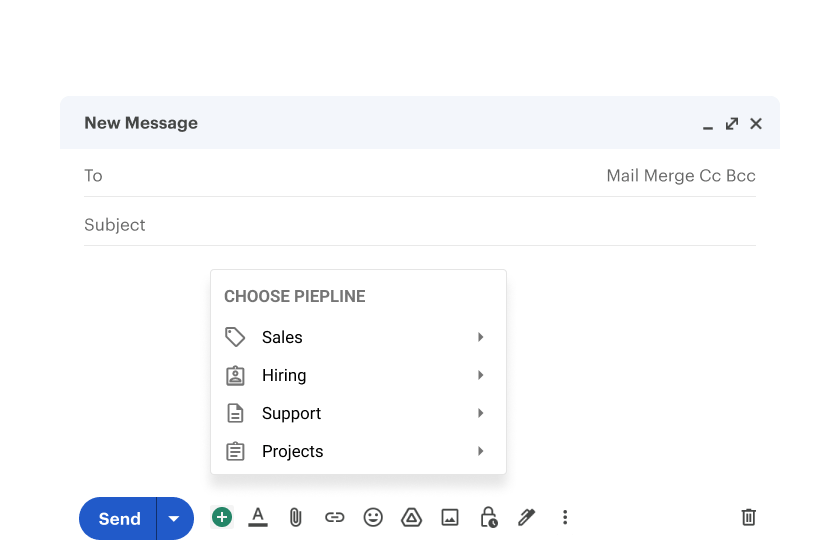Open more options three-dot menu
This screenshot has height=552, width=840.
click(x=565, y=517)
